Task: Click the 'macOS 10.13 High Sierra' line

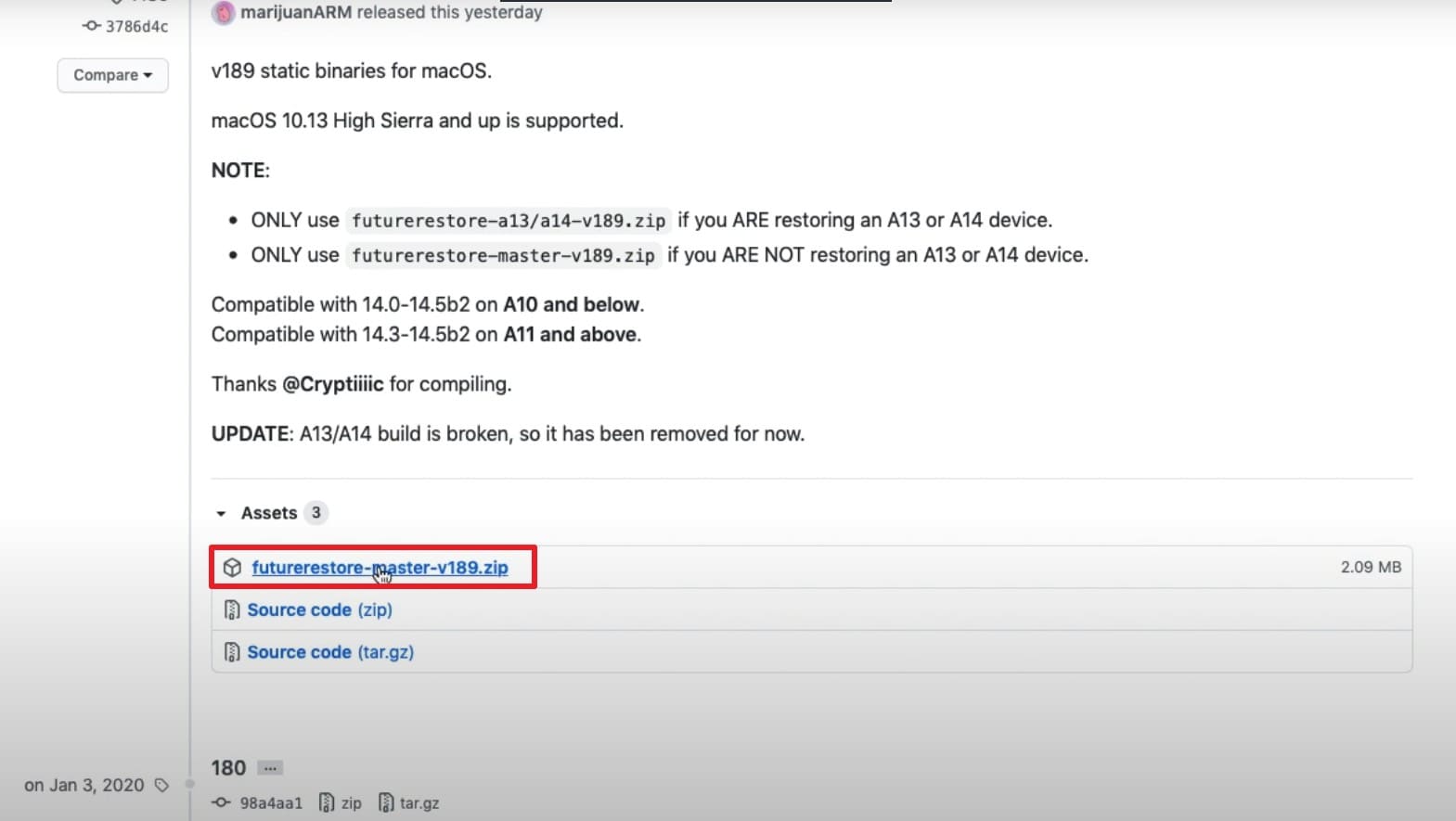Action: coord(418,121)
